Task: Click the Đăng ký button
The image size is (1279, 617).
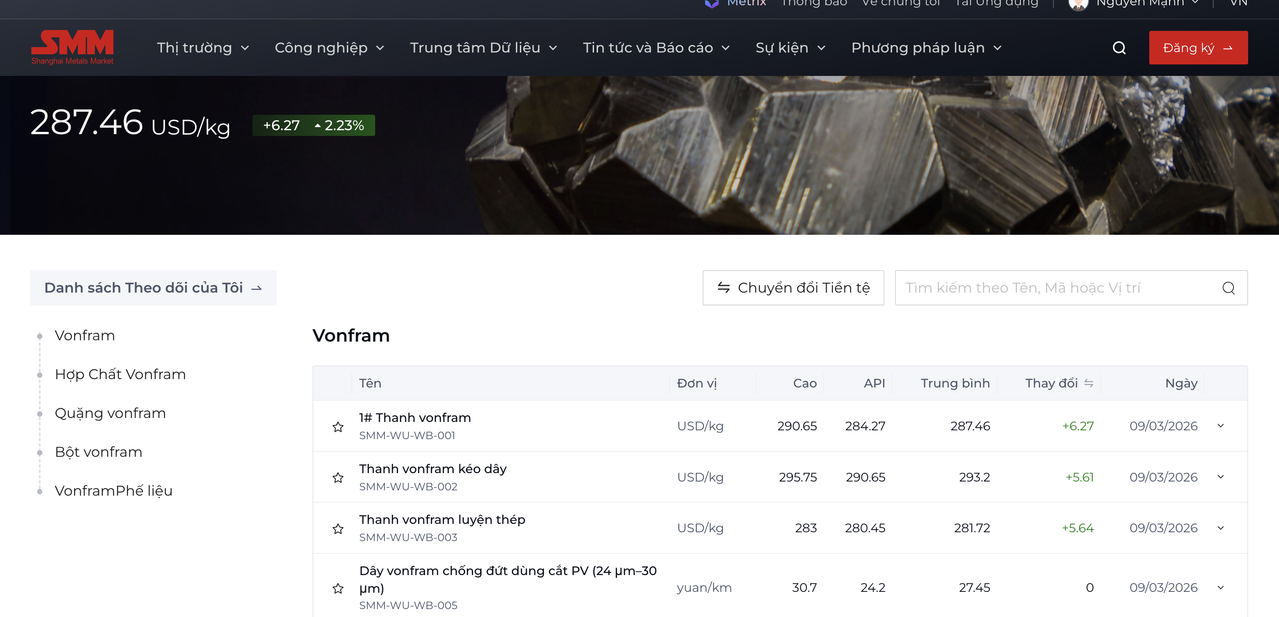Action: [1198, 48]
